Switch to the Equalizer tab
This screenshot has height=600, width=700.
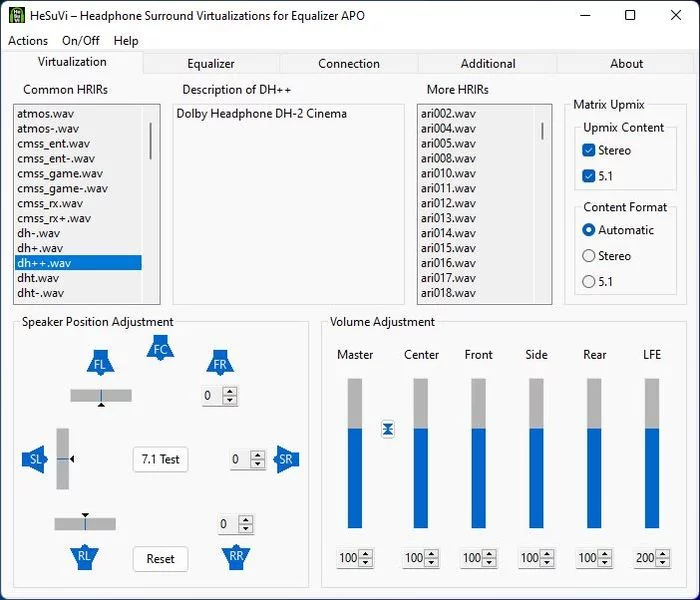[211, 63]
